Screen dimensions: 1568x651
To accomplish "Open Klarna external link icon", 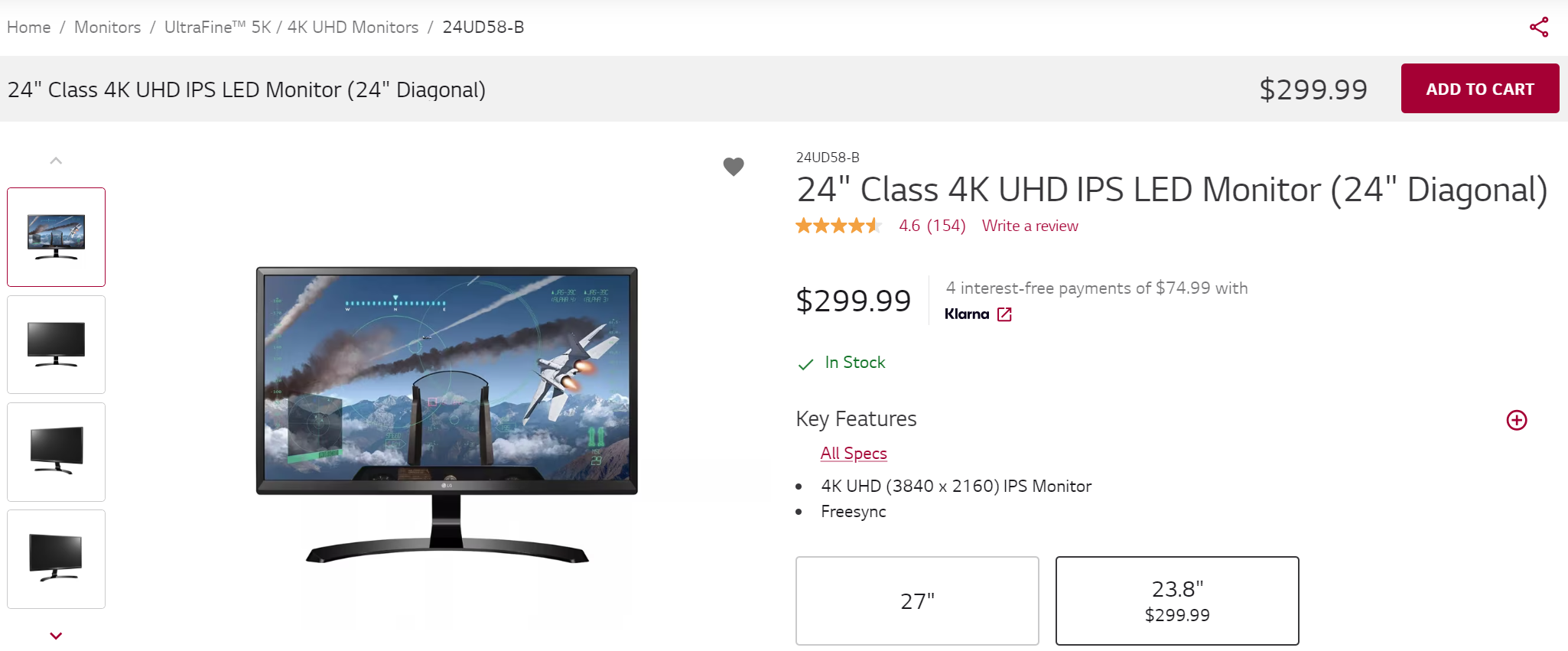I will (1004, 314).
